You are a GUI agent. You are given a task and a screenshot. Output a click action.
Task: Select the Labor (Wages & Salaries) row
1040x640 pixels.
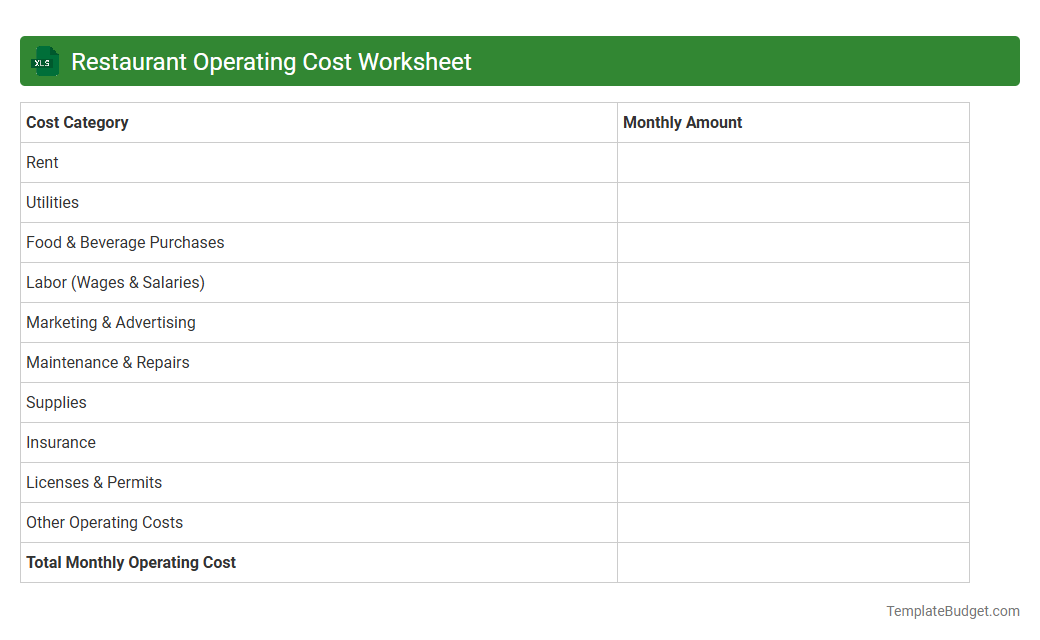pyautogui.click(x=115, y=282)
